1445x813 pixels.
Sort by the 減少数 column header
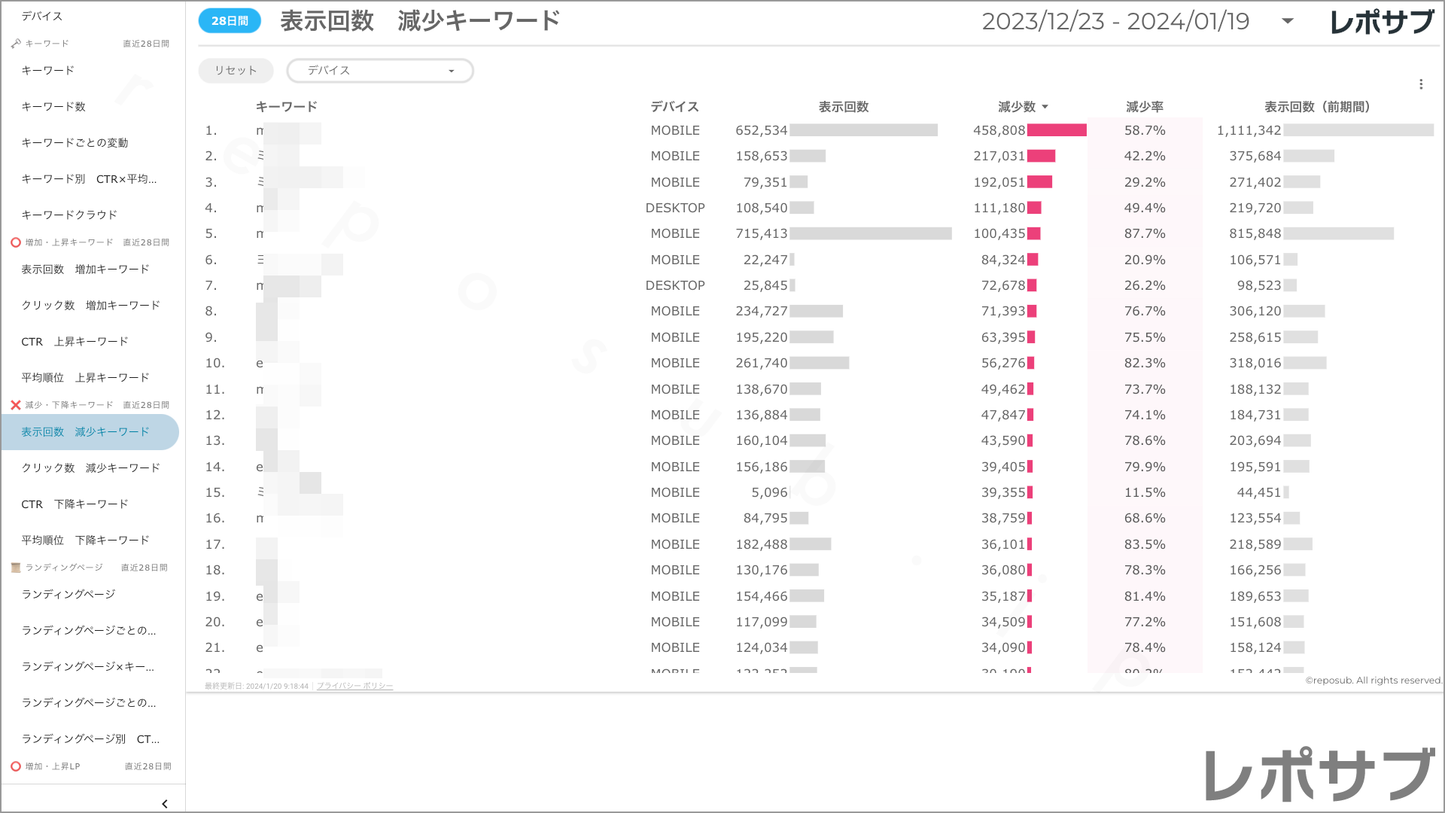point(1017,107)
